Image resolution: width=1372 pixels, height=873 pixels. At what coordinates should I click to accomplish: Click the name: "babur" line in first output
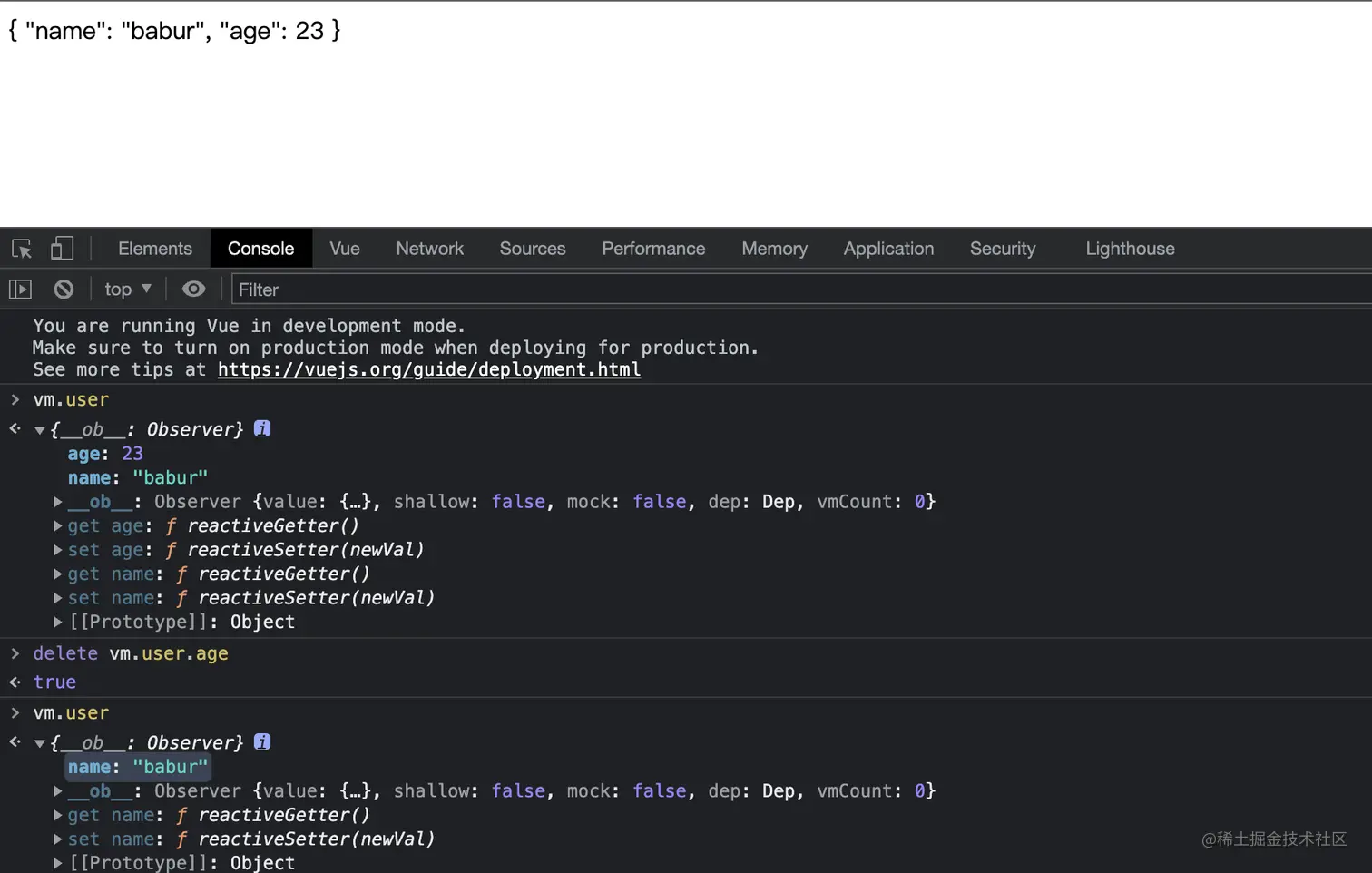[138, 477]
